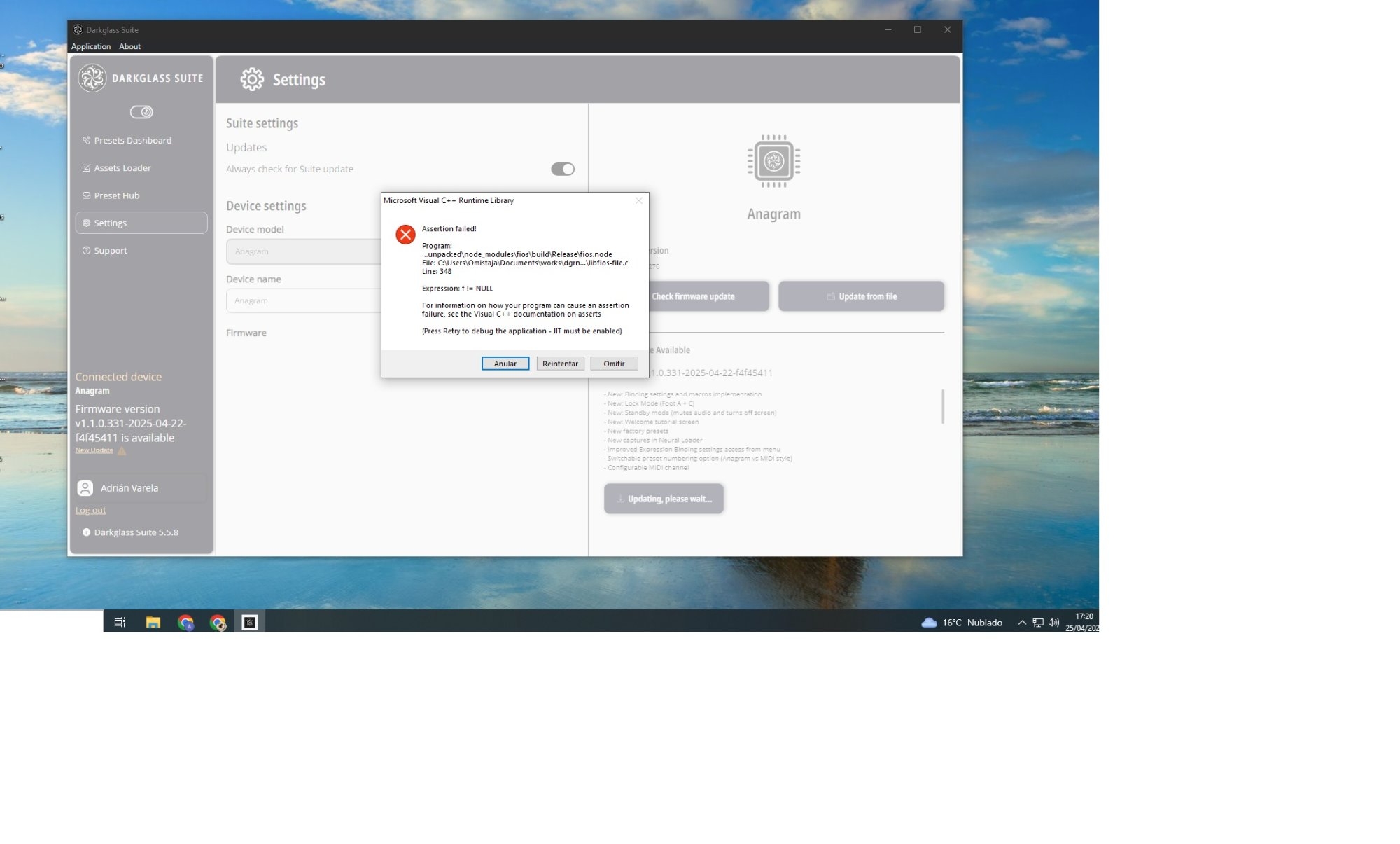Image resolution: width=1400 pixels, height=844 pixels.
Task: Click the Firmware label in device settings
Action: (x=246, y=333)
